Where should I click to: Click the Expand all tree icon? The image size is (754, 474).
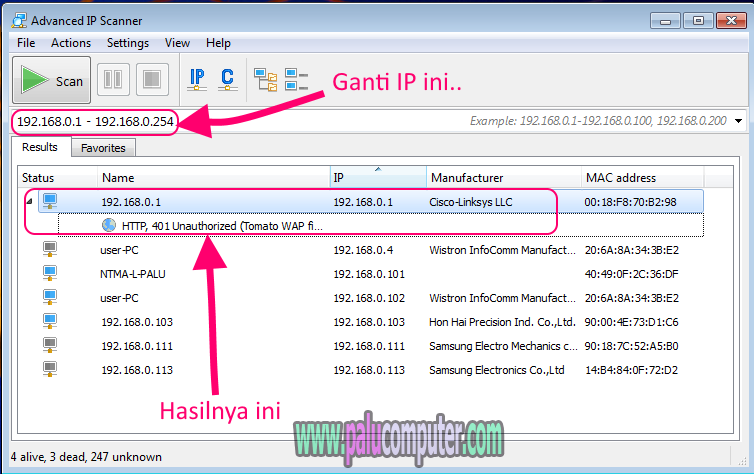[265, 79]
